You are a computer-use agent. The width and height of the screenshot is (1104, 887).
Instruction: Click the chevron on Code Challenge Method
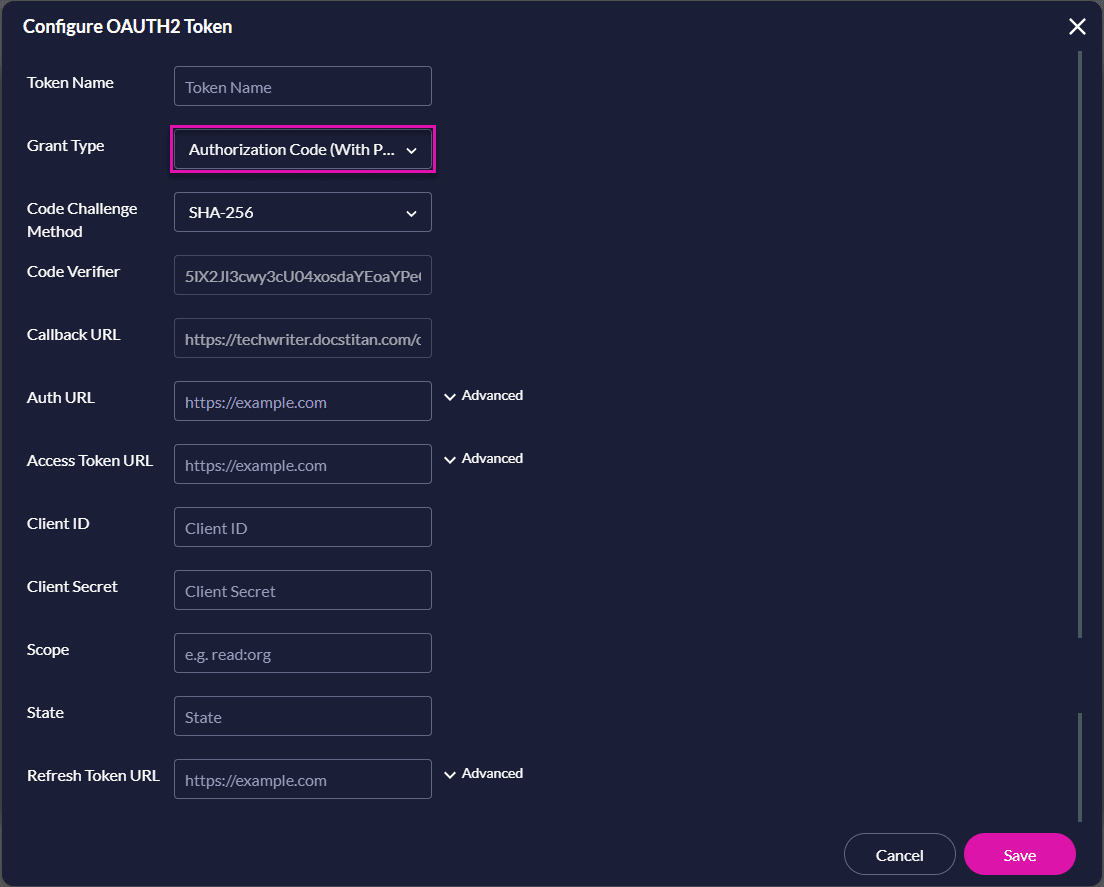coord(411,212)
